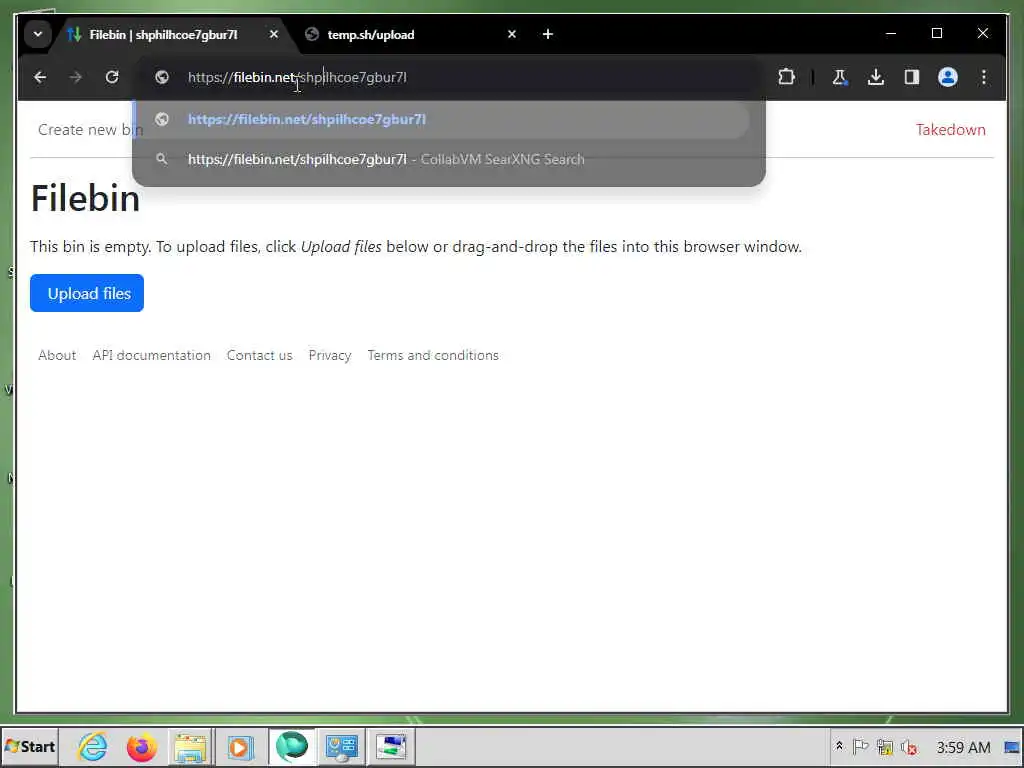Open the Privacy footer link
Viewport: 1024px width, 768px height.
tap(330, 355)
